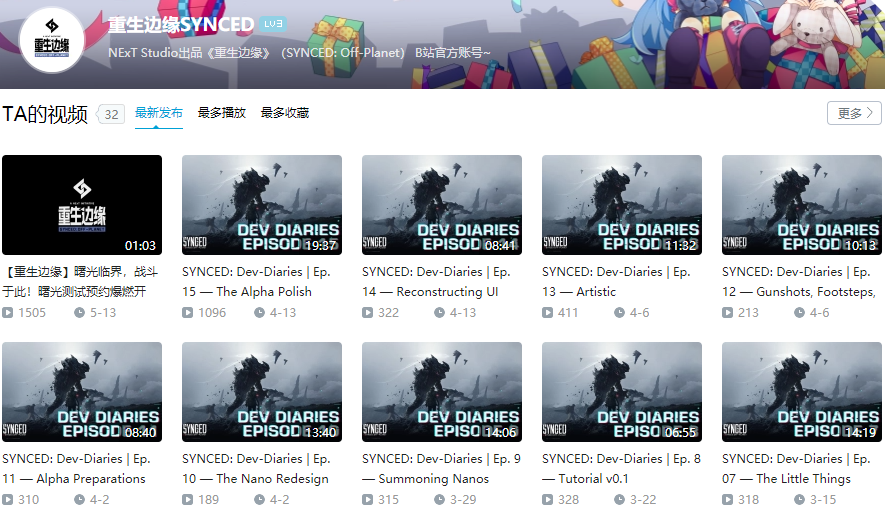Screen dimensions: 885x509
Task: Click the clock icon under Ep. 12
Action: click(x=799, y=313)
